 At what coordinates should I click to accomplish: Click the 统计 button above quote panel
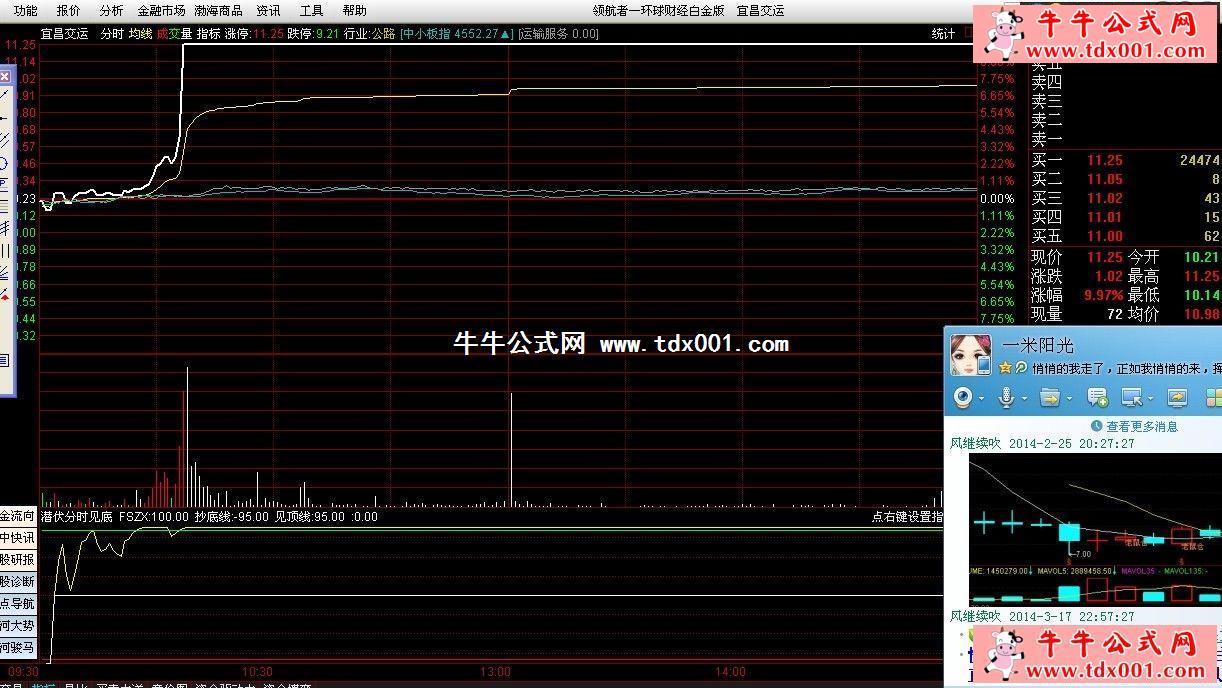(x=943, y=34)
